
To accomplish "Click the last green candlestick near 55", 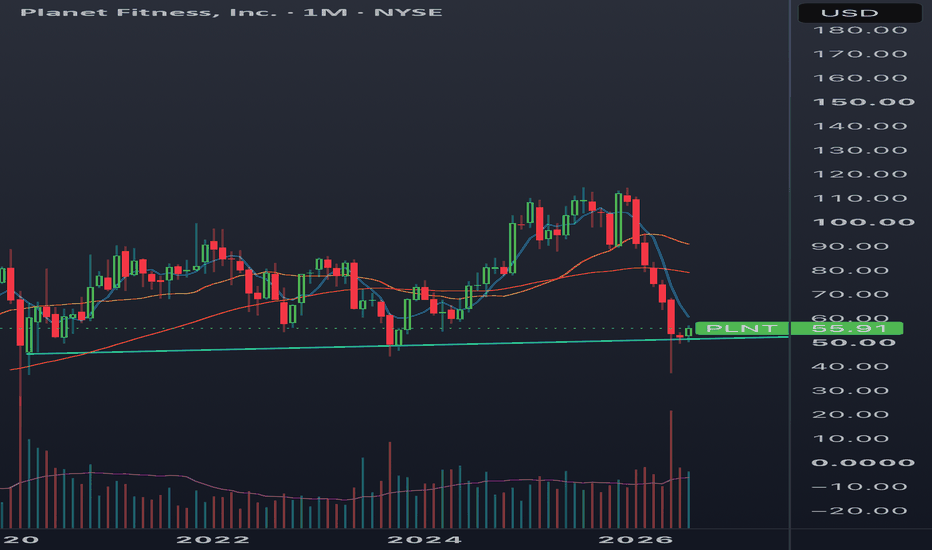I will pyautogui.click(x=689, y=332).
